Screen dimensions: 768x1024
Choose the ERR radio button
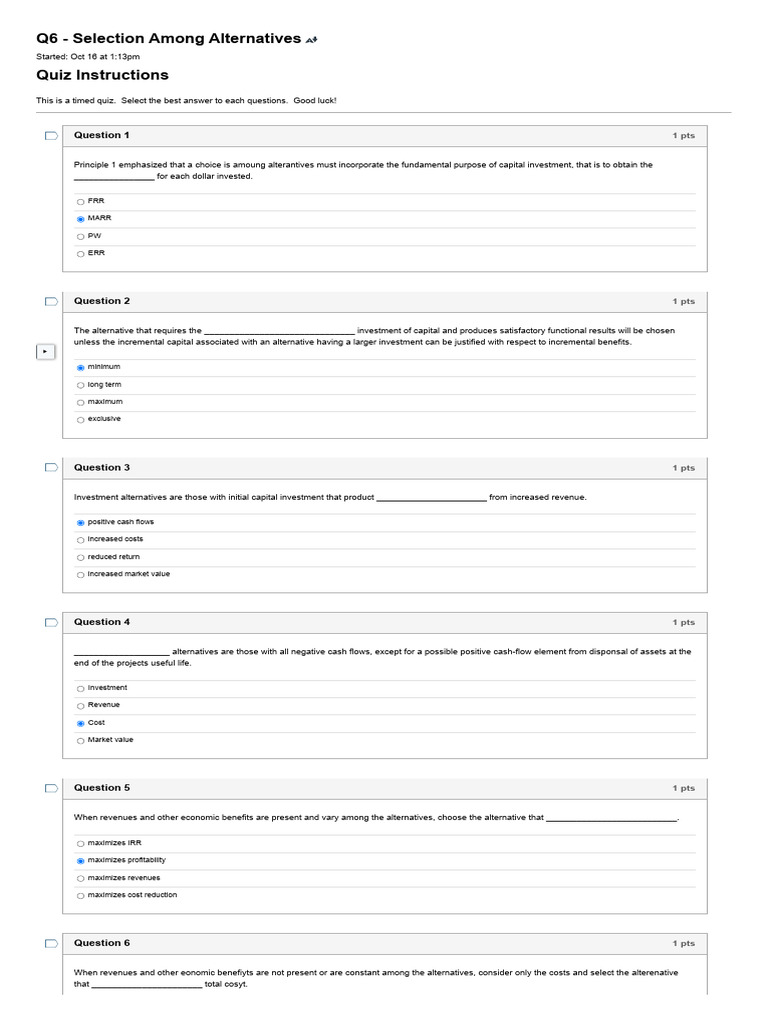81,254
